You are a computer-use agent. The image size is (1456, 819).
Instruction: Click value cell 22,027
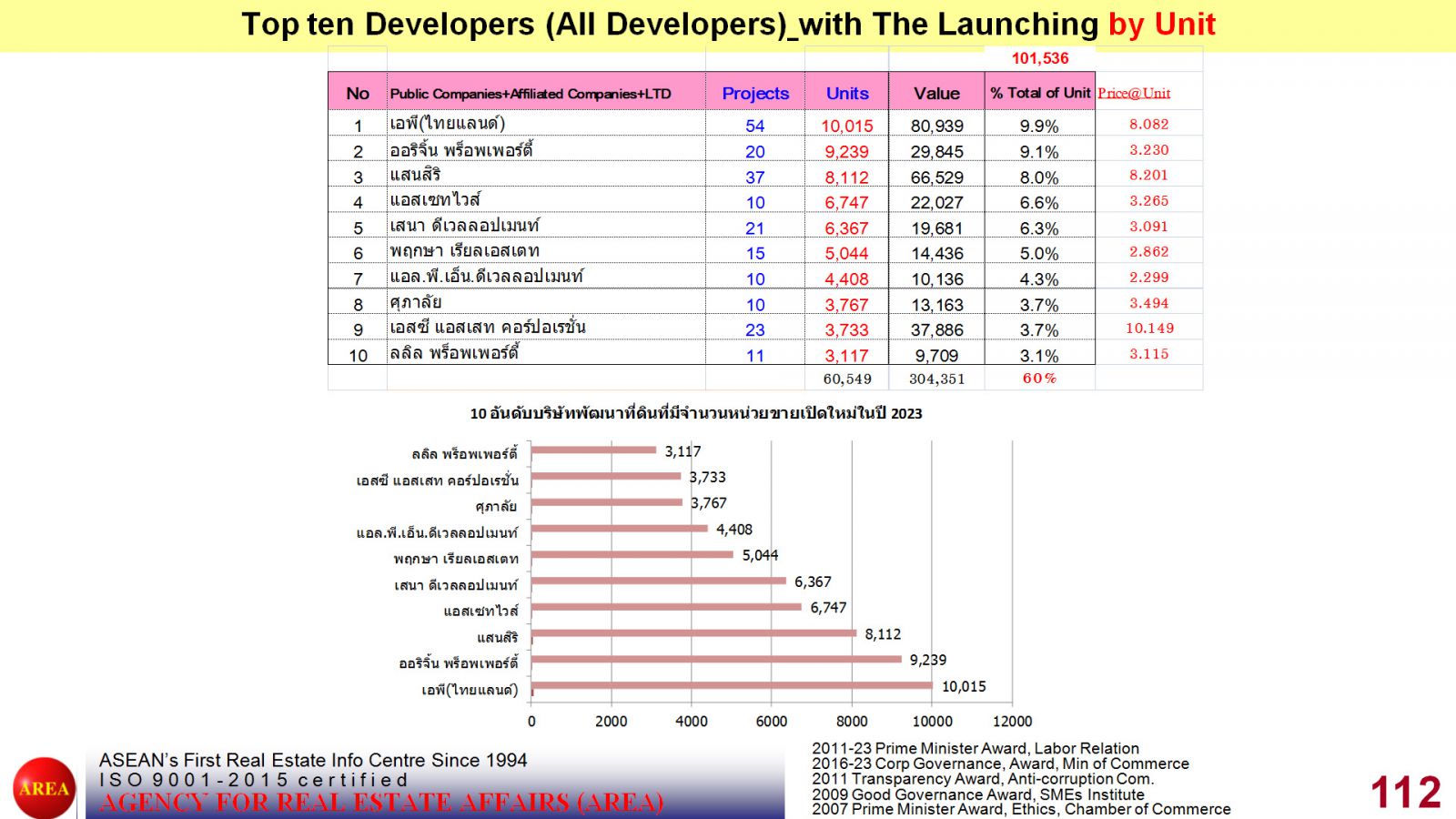pos(937,202)
